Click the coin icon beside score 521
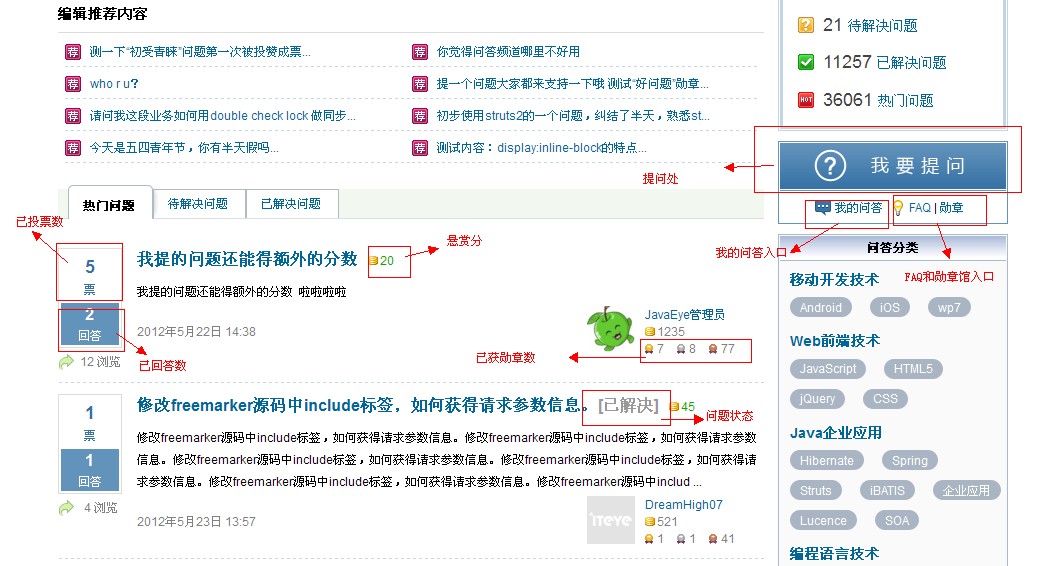 650,522
